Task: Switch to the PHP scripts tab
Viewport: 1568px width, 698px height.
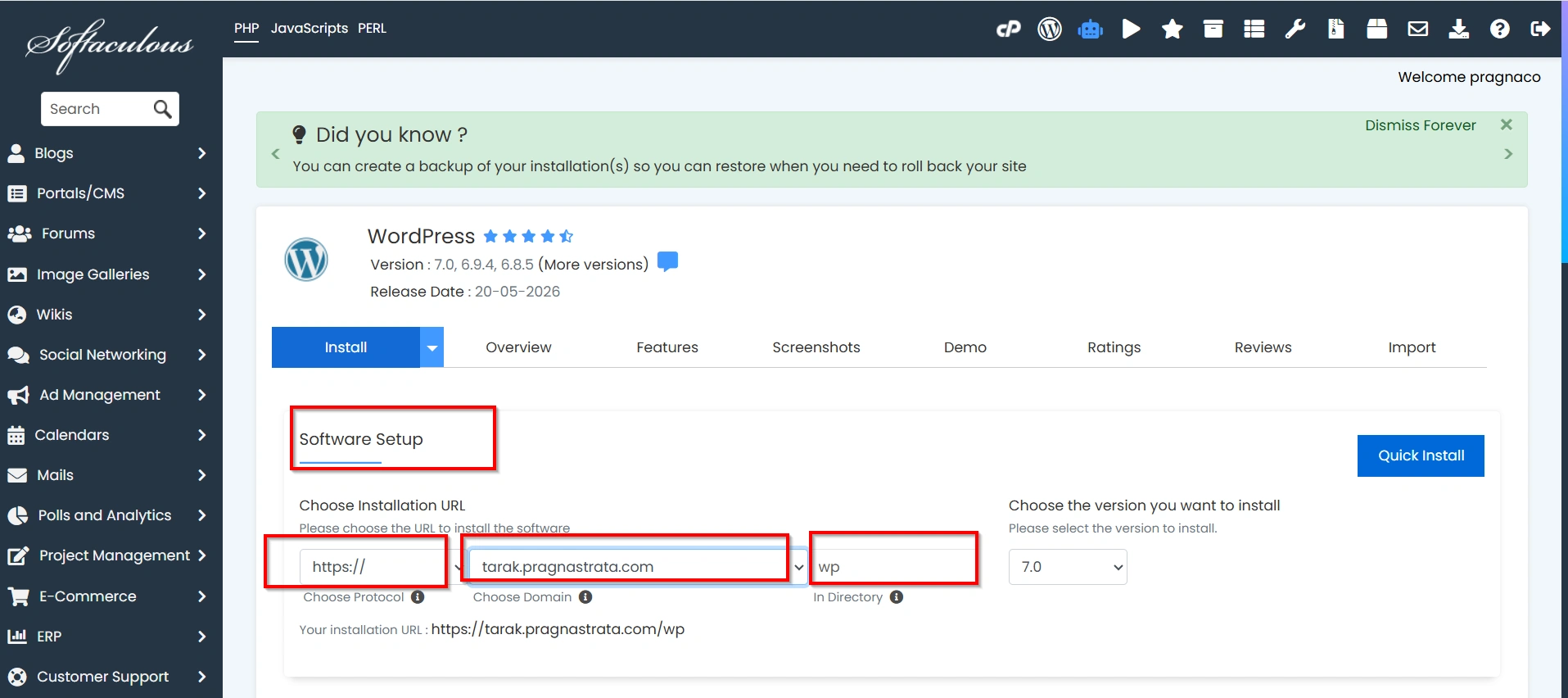Action: click(x=246, y=29)
